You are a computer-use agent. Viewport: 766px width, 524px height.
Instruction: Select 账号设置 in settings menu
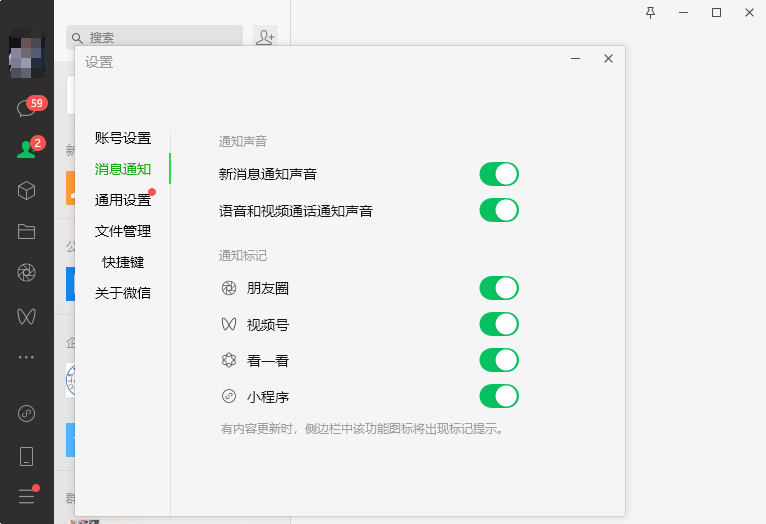click(123, 138)
